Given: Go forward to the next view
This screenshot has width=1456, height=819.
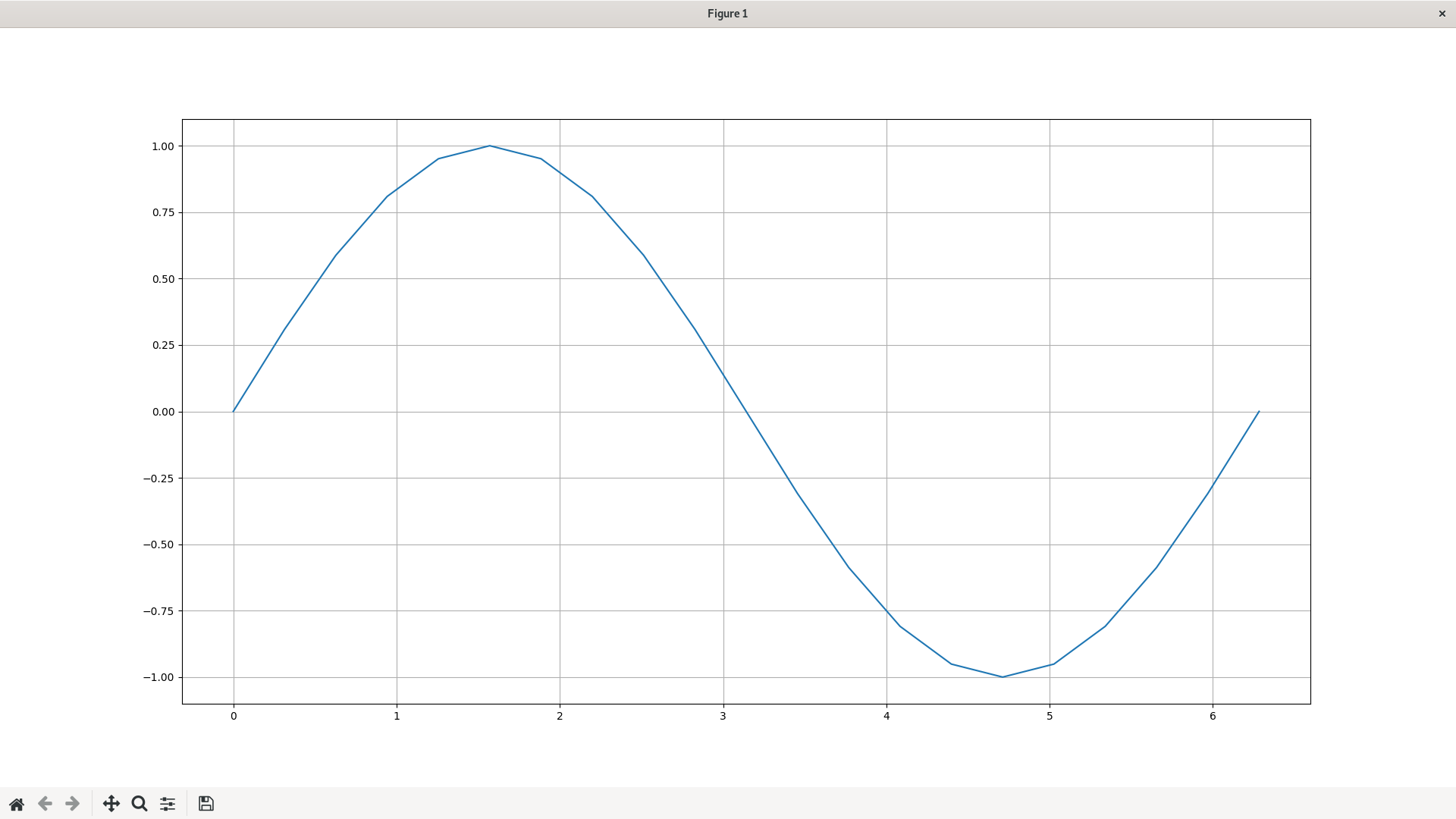Looking at the screenshot, I should click(73, 804).
